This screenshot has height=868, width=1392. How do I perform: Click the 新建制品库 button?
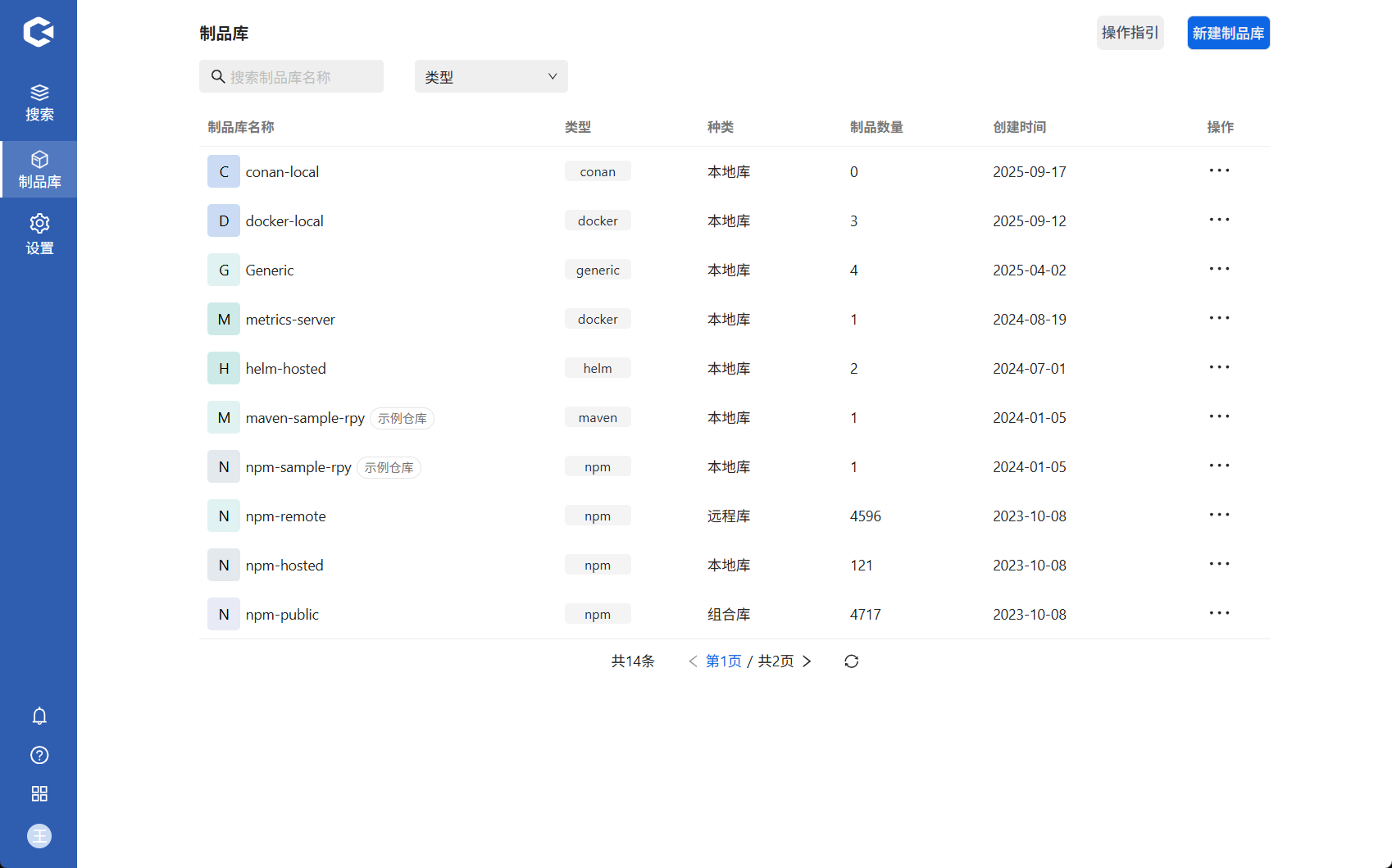1227,33
